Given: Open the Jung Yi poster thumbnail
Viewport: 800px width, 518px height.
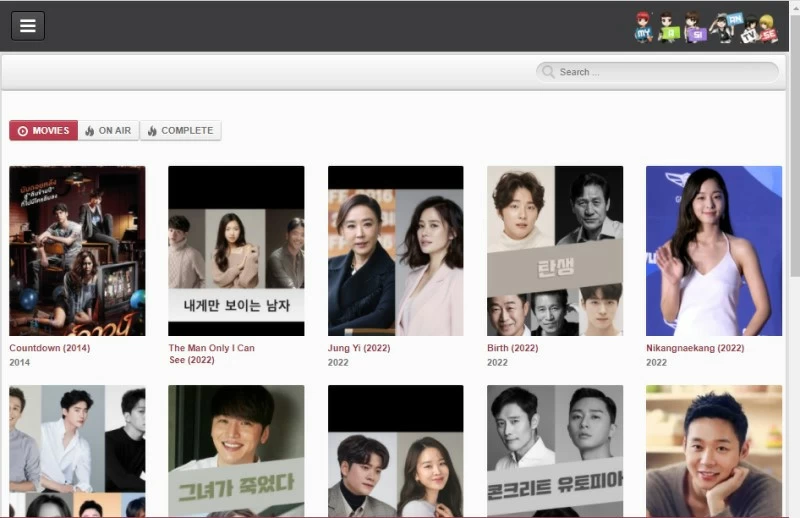Looking at the screenshot, I should click(395, 251).
